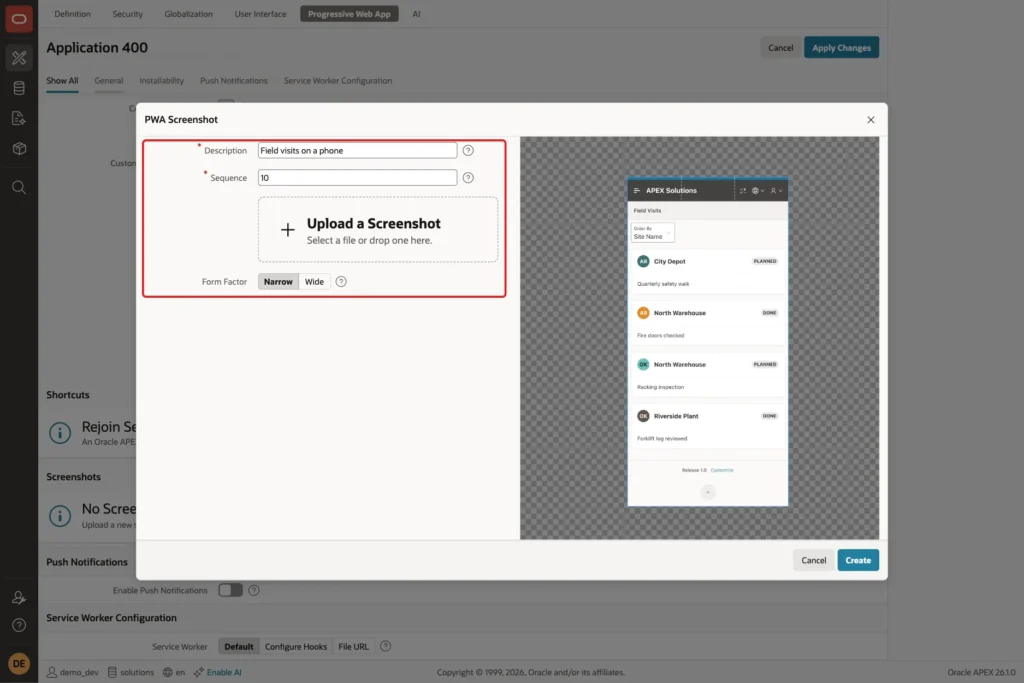Click the Rejoin Session shortcut info icon
1024x683 pixels.
point(60,432)
